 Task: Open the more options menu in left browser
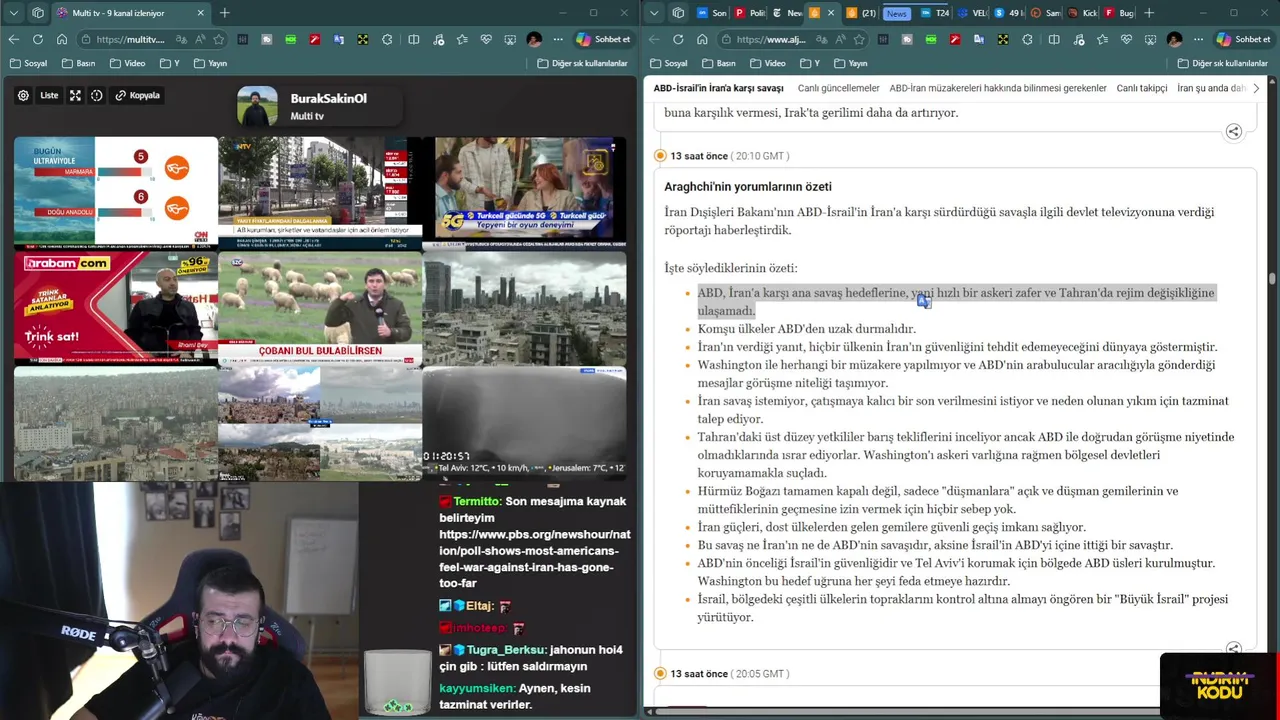[x=557, y=39]
